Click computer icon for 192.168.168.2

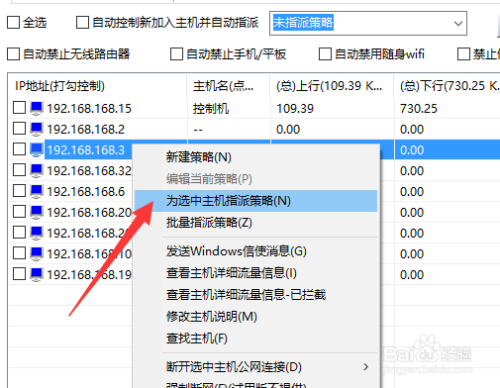click(x=36, y=129)
